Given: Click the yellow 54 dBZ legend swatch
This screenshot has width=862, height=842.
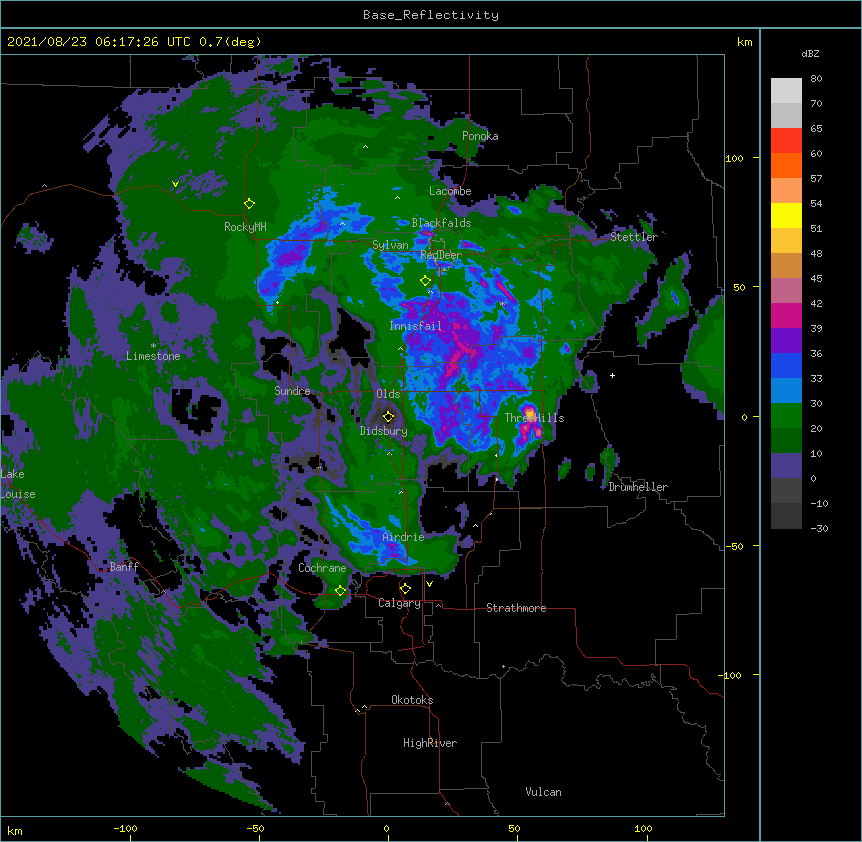Looking at the screenshot, I should click(x=786, y=215).
